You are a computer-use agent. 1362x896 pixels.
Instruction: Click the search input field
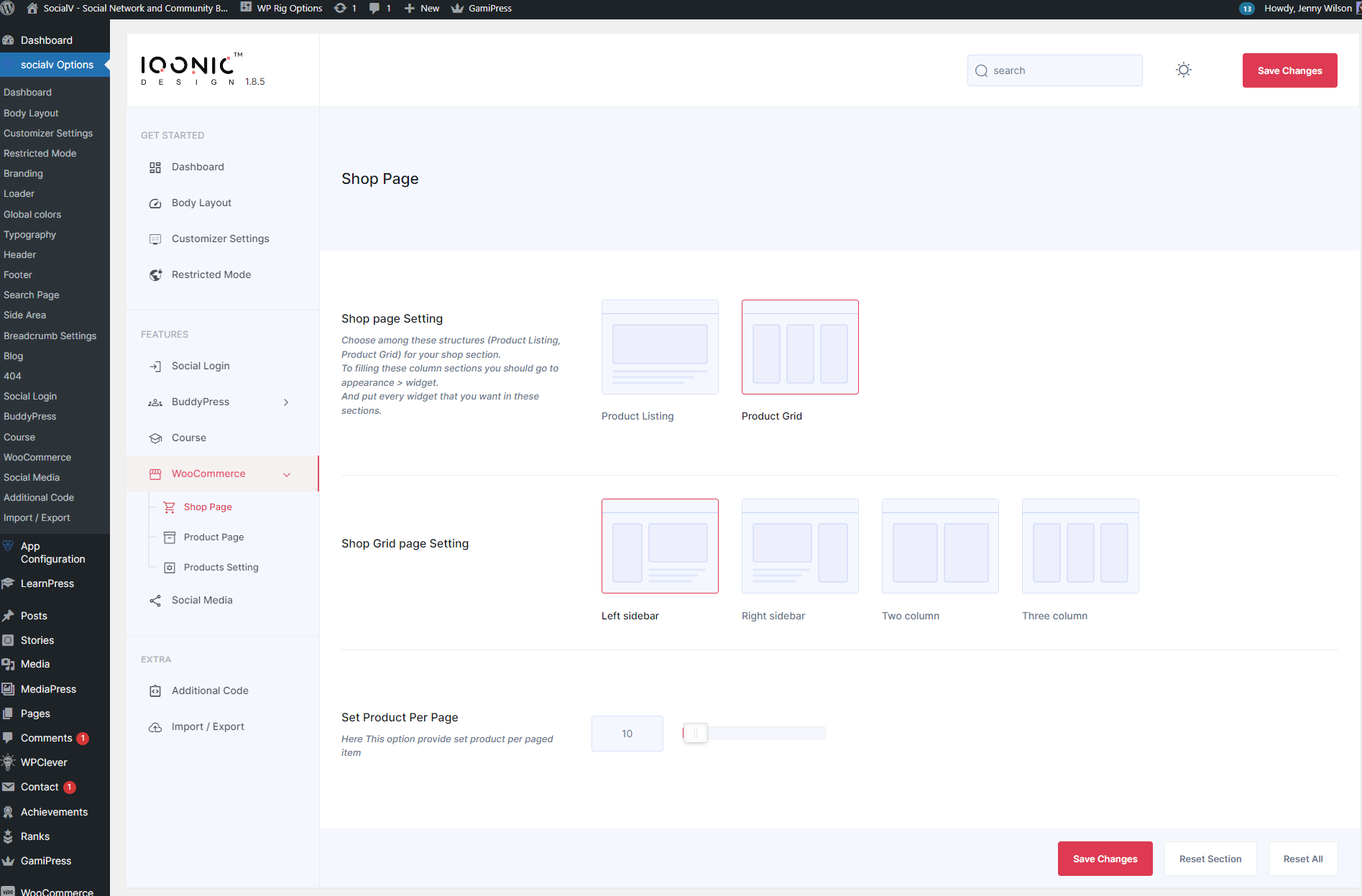click(x=1054, y=70)
